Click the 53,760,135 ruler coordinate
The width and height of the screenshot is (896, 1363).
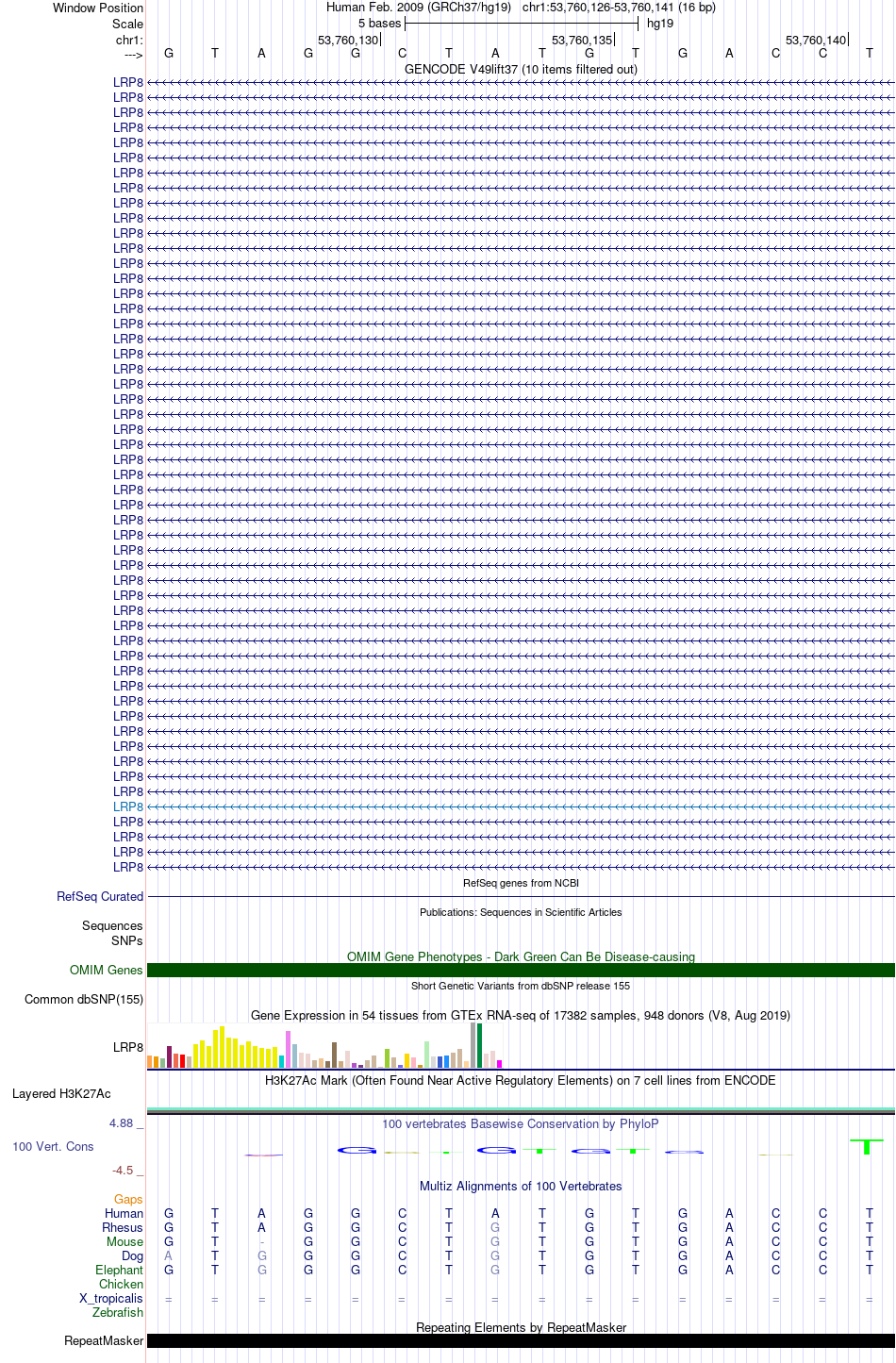click(x=582, y=41)
